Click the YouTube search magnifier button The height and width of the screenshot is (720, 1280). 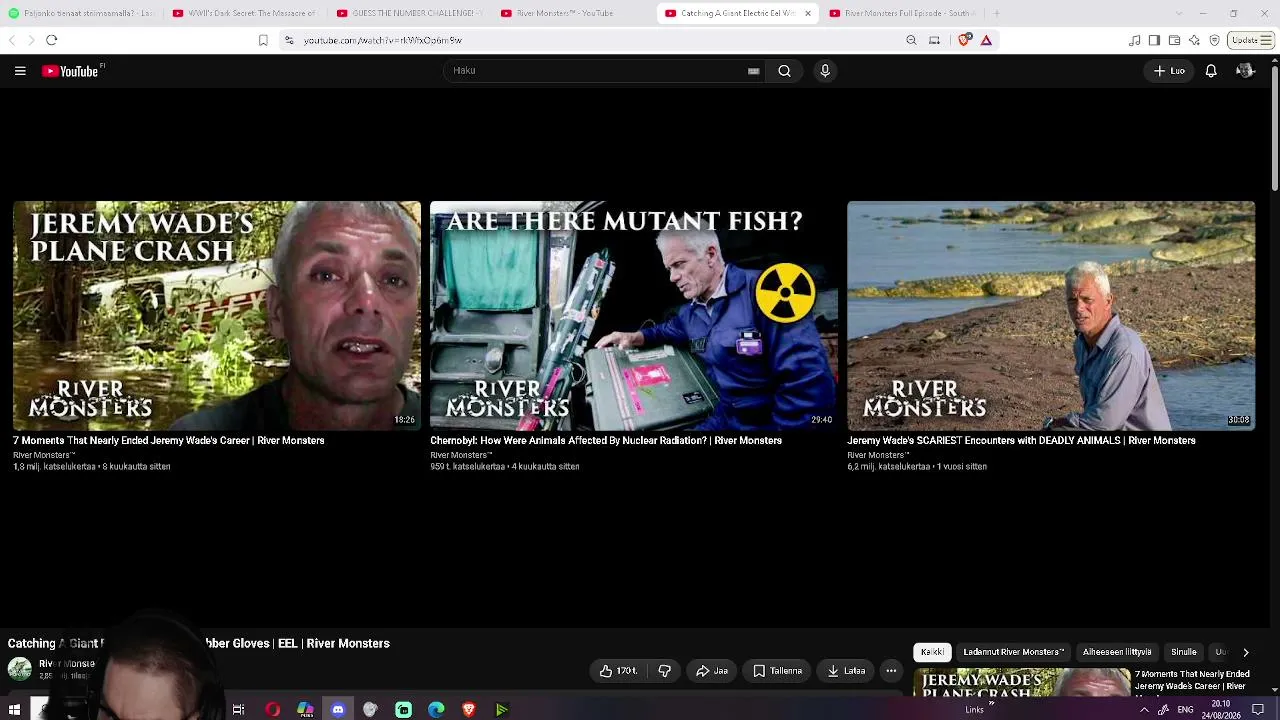pos(784,71)
